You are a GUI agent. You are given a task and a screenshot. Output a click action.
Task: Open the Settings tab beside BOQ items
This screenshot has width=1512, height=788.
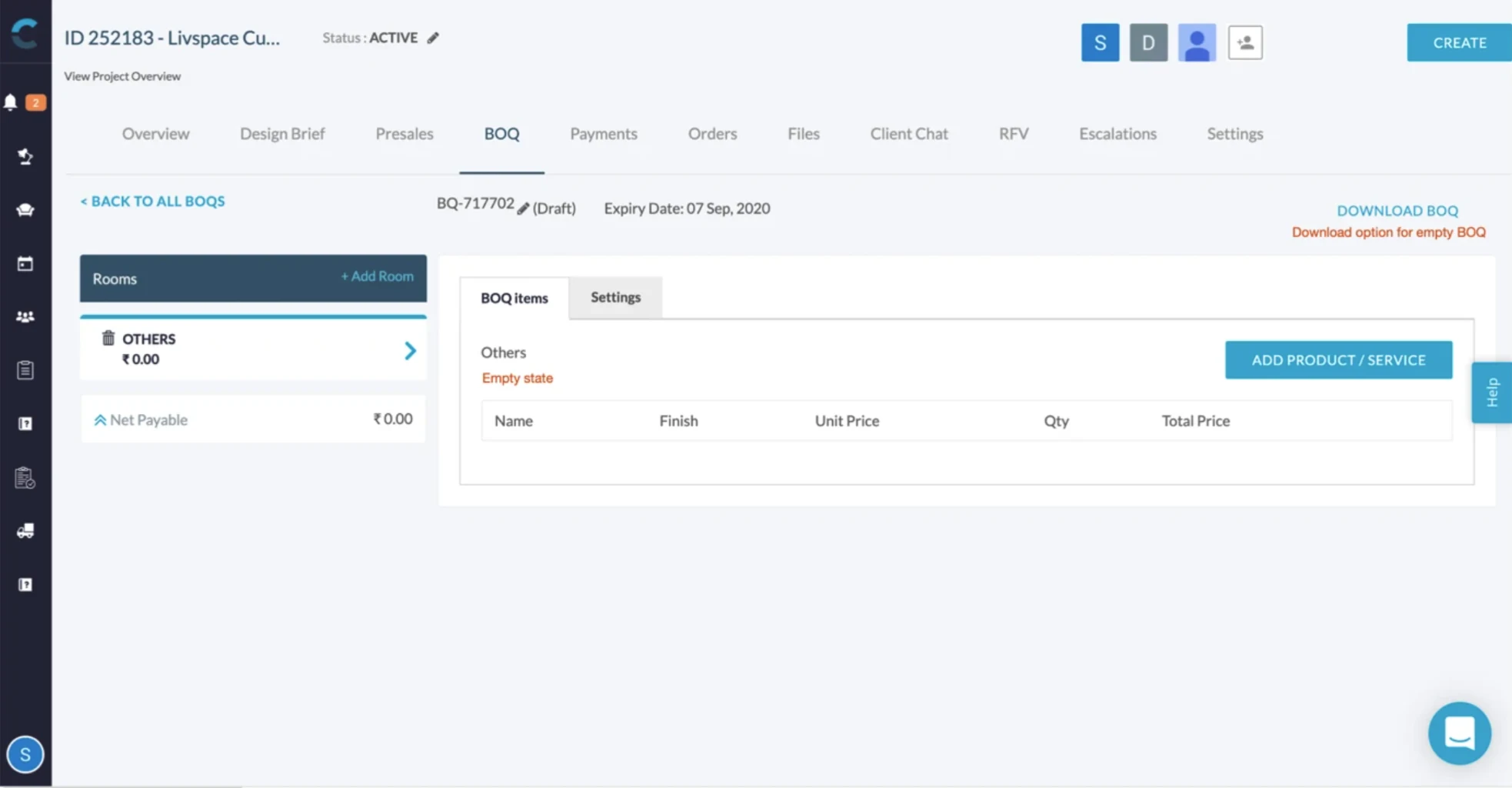coord(615,297)
